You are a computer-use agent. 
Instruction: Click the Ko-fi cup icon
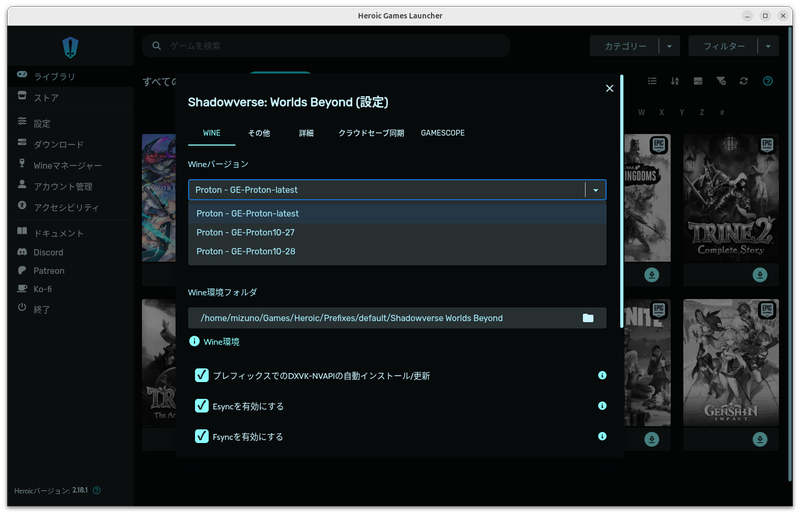pyautogui.click(x=22, y=288)
